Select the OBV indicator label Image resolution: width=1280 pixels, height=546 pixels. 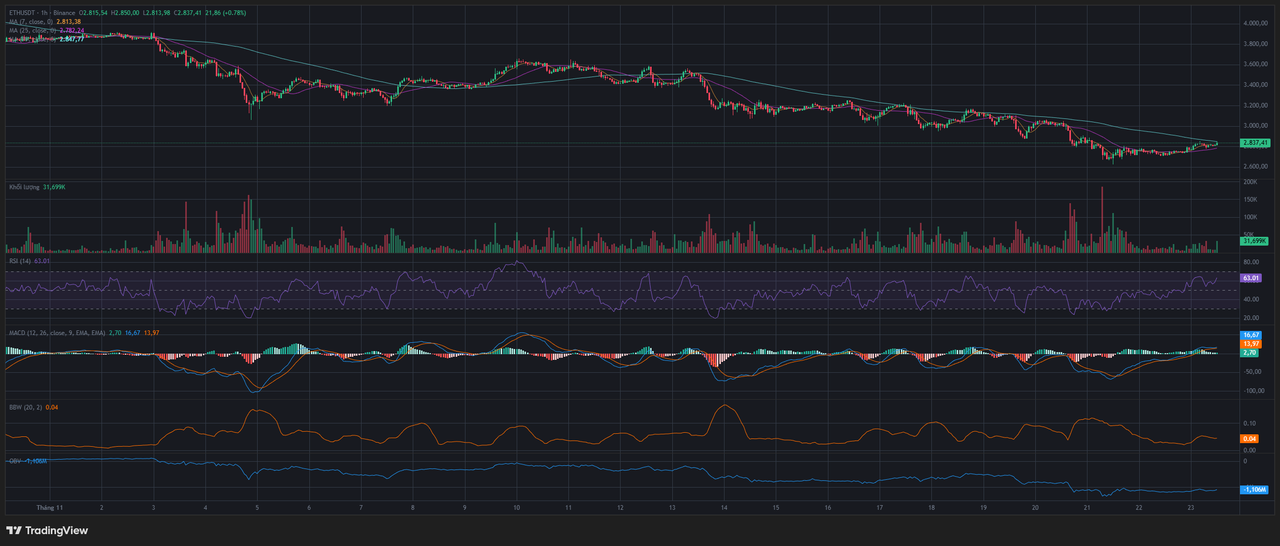pos(15,461)
